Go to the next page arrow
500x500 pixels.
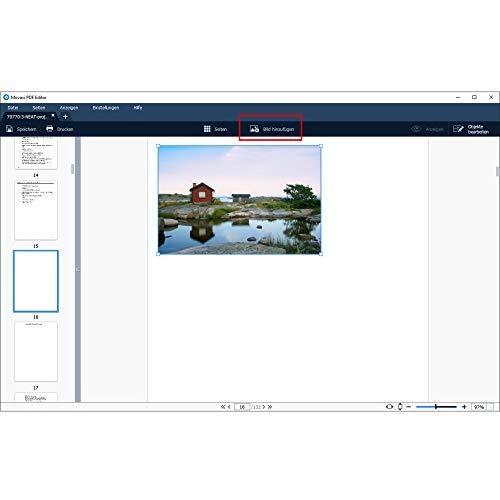[264, 407]
